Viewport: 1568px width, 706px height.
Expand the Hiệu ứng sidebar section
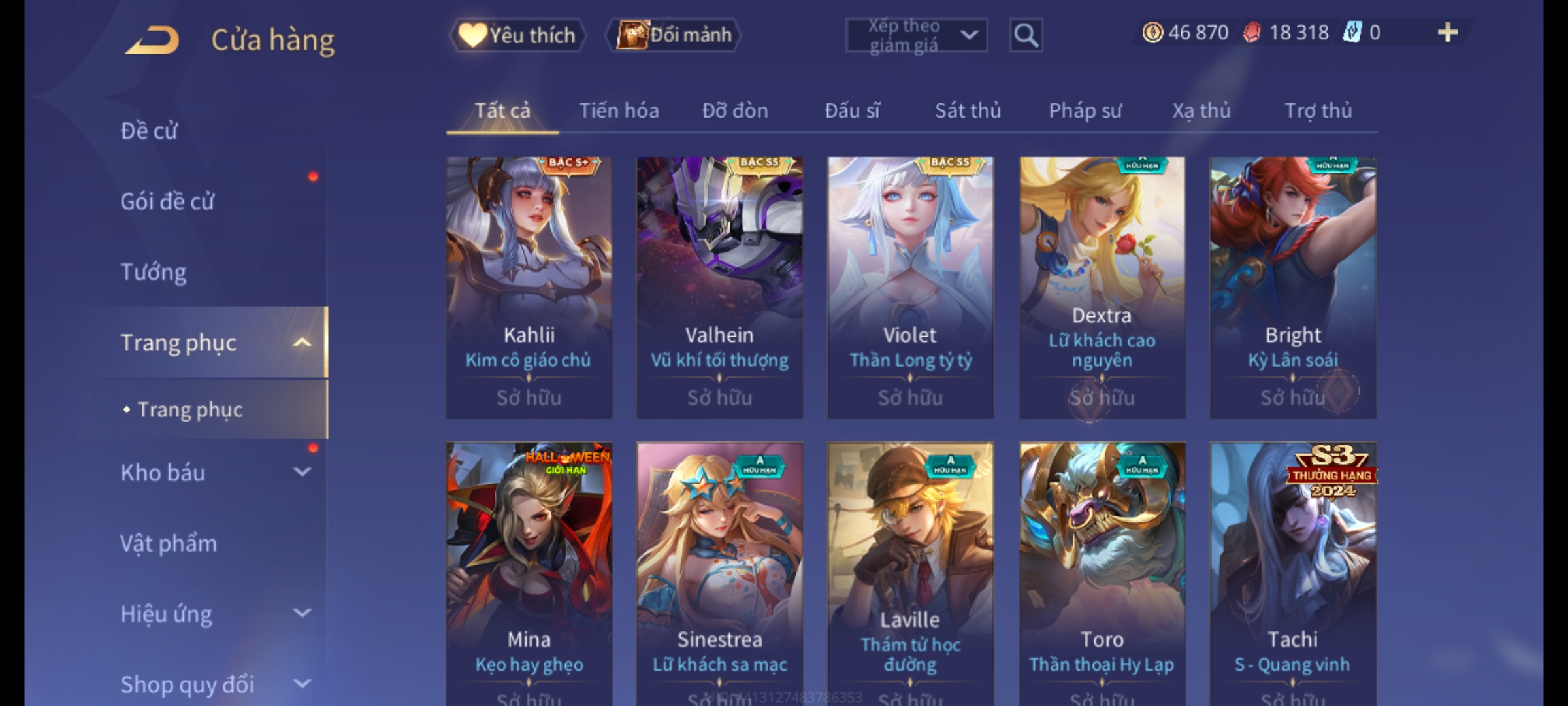302,613
